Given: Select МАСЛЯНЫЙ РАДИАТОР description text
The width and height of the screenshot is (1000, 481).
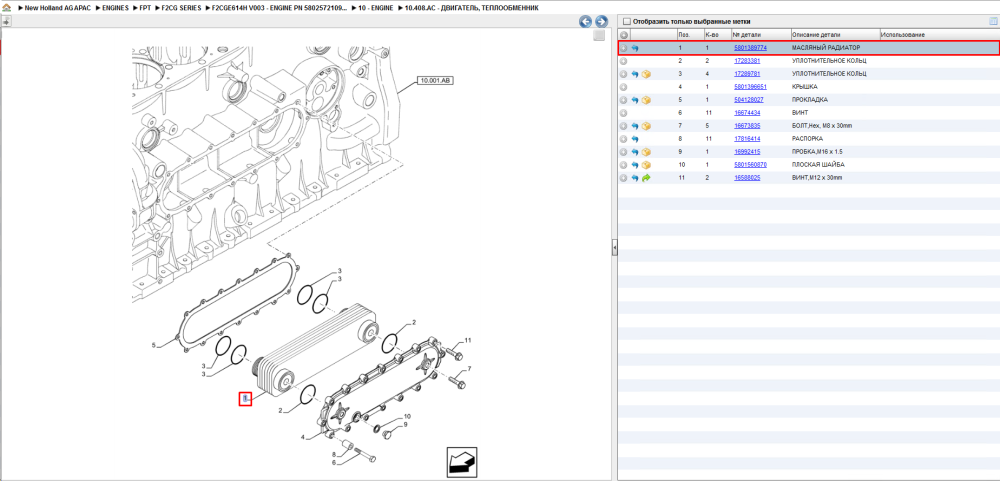Looking at the screenshot, I should tap(826, 48).
